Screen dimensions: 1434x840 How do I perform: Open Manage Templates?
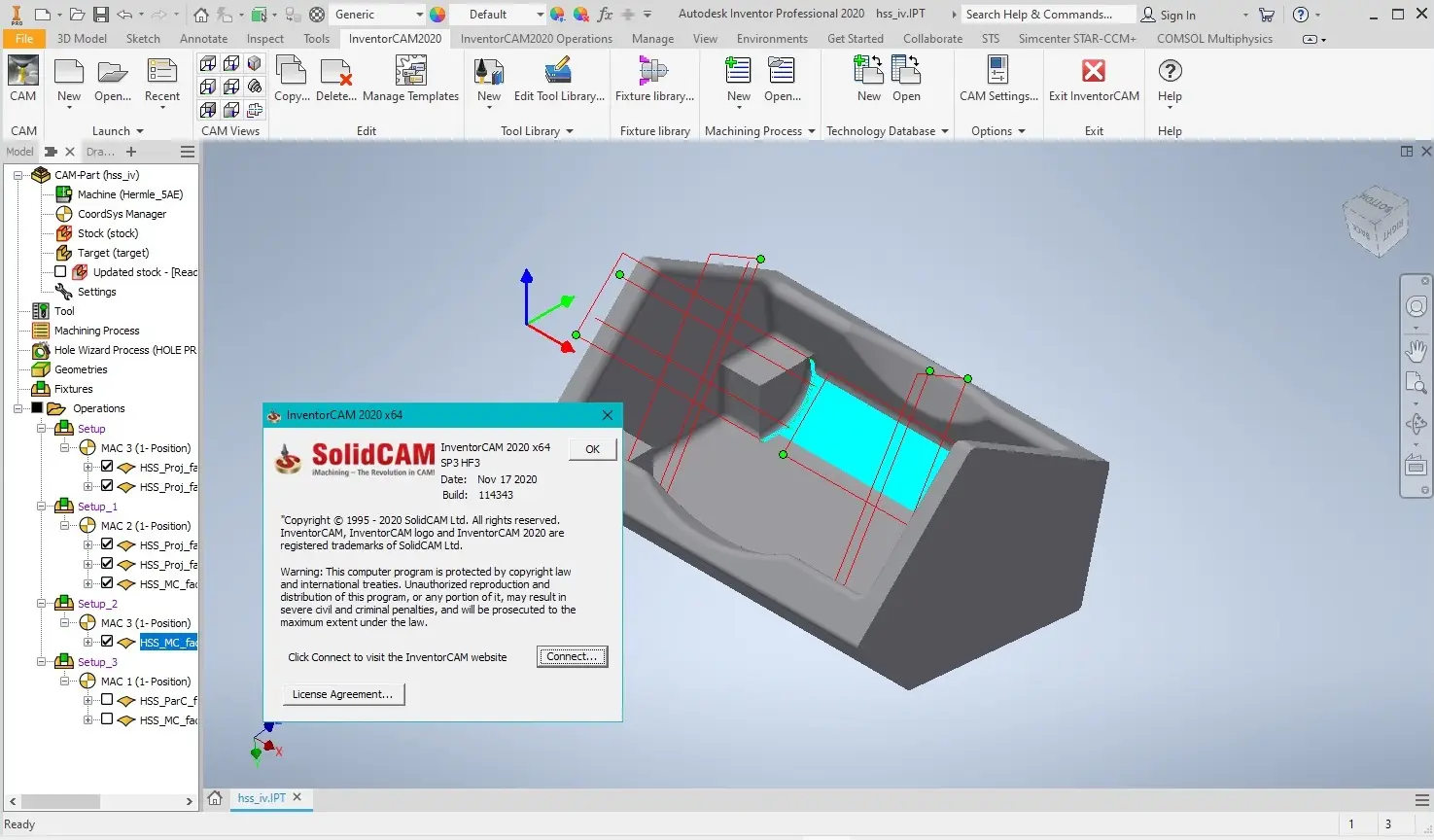pyautogui.click(x=410, y=79)
